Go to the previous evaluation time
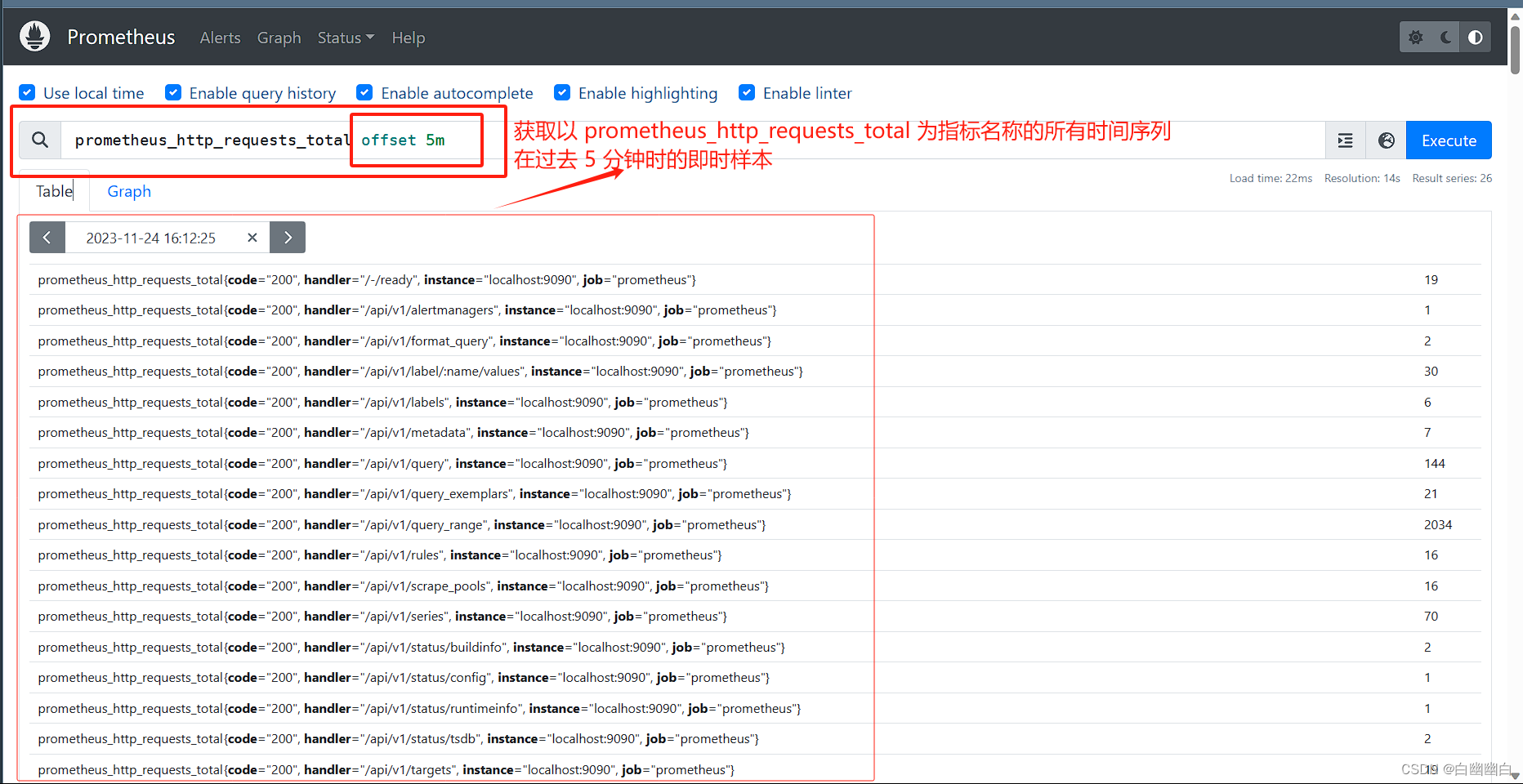 click(47, 238)
